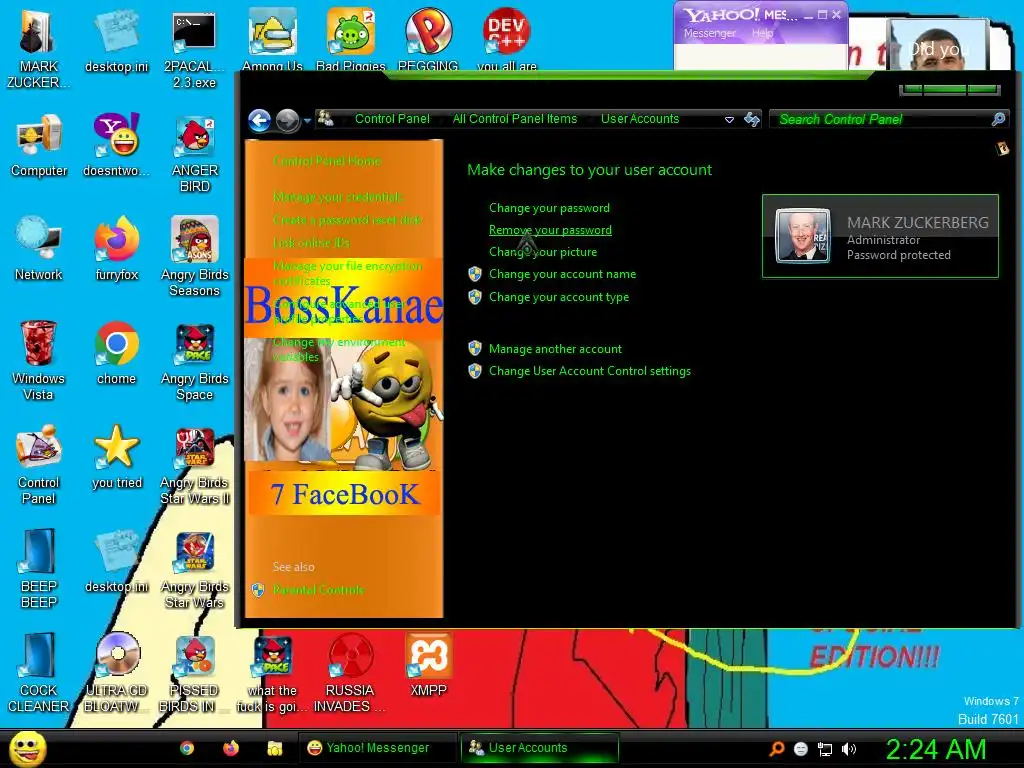Screen dimensions: 1024x768
Task: Click the network tray icon
Action: tap(825, 749)
